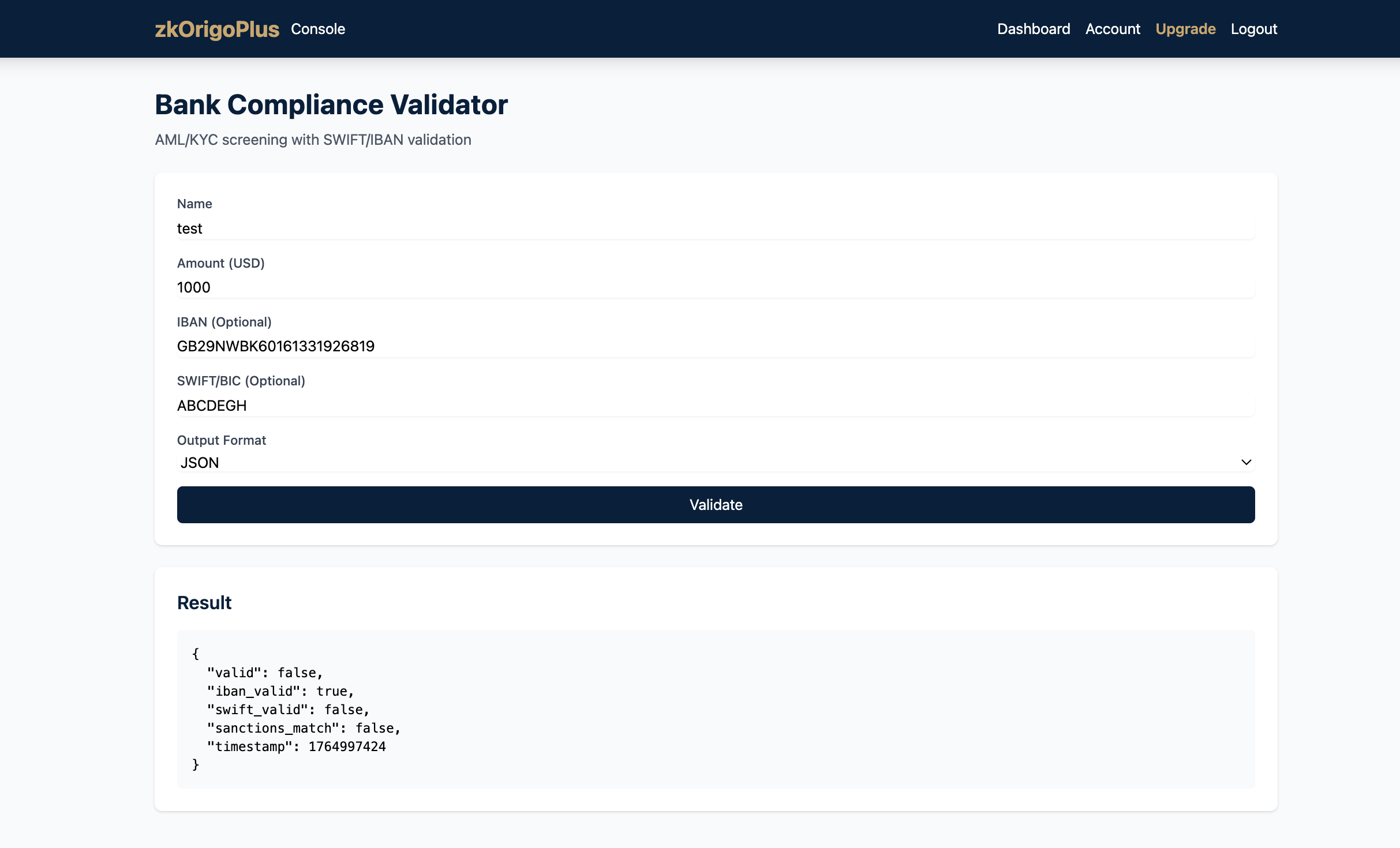Click the Result section title

(204, 602)
